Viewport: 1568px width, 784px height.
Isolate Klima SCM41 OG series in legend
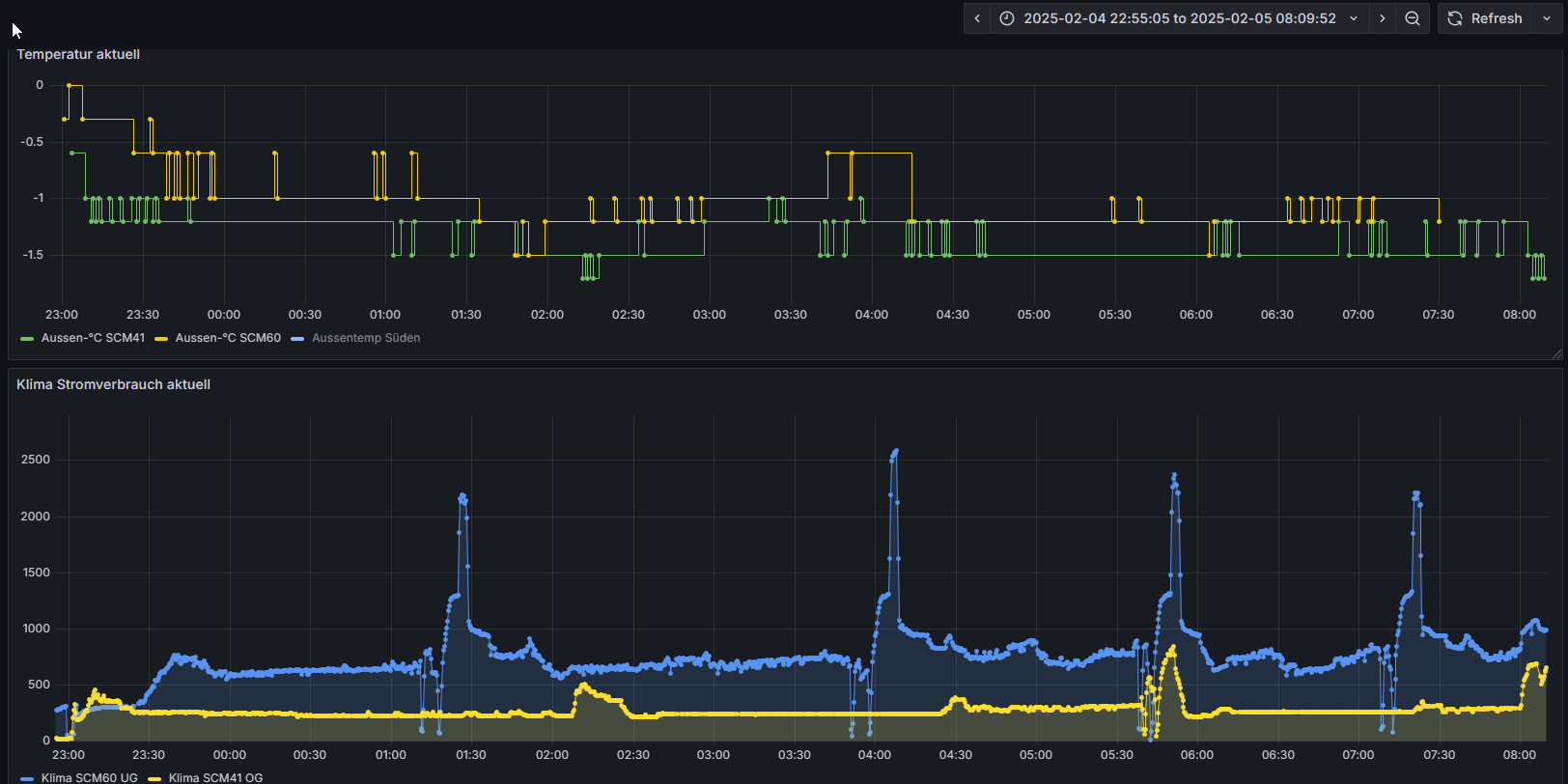215,777
